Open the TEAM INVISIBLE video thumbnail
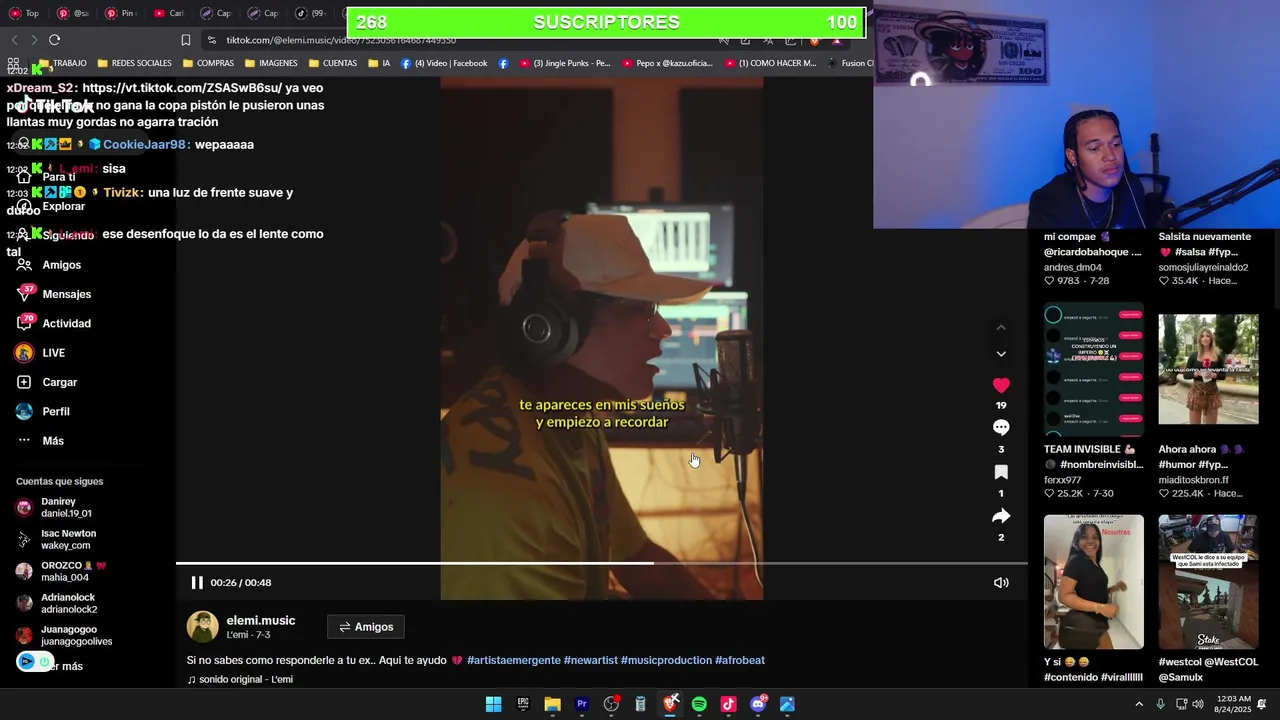 click(1094, 369)
